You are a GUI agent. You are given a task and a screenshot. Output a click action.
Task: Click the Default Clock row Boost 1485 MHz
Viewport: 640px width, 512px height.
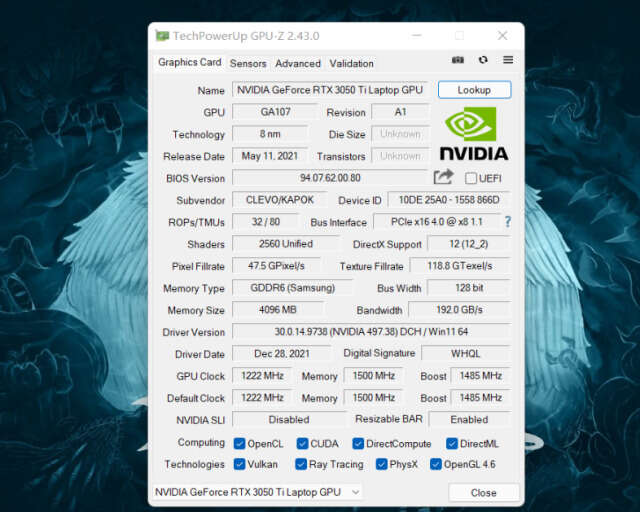(x=480, y=398)
